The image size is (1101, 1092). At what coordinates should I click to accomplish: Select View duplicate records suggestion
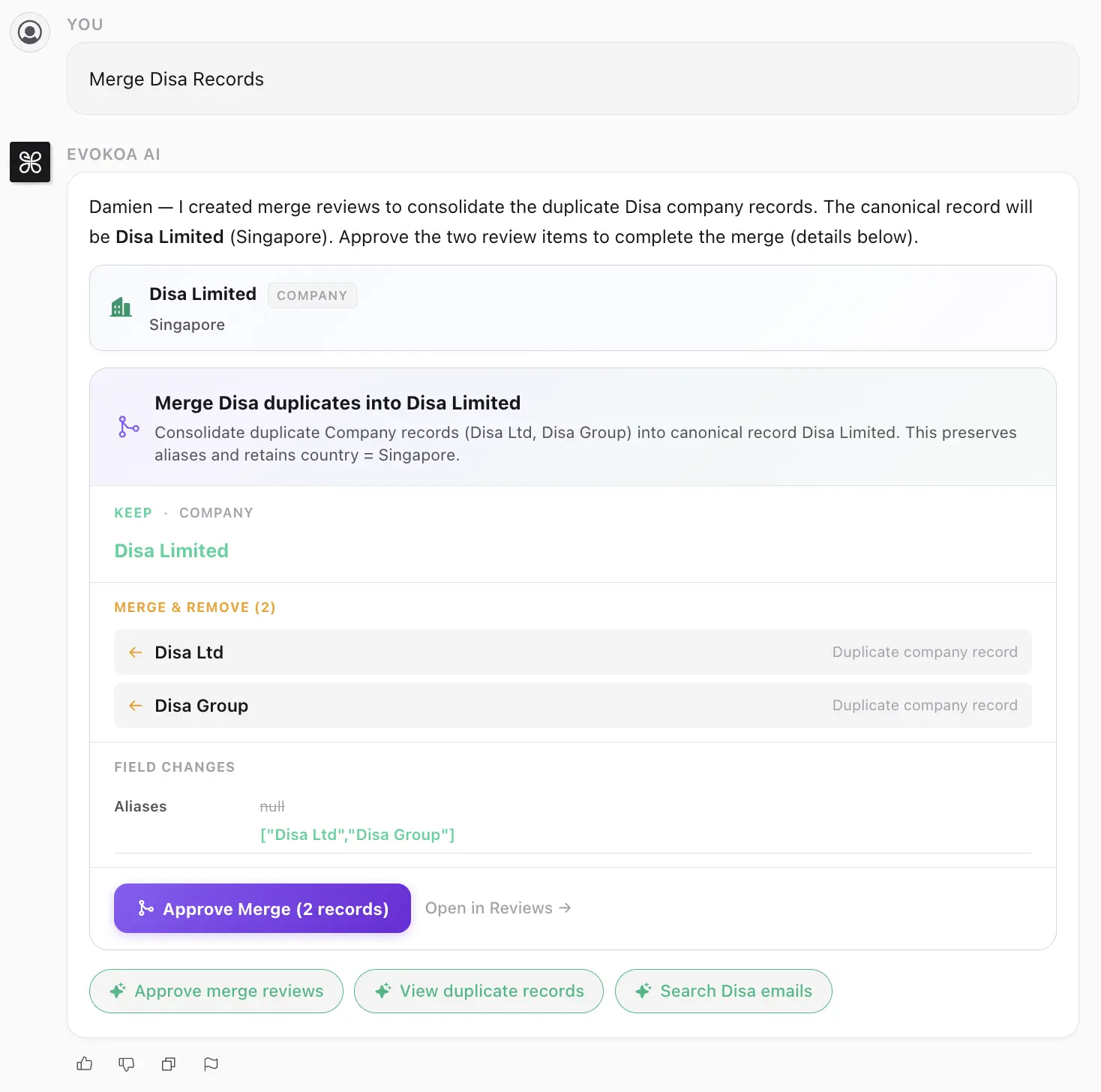(478, 991)
